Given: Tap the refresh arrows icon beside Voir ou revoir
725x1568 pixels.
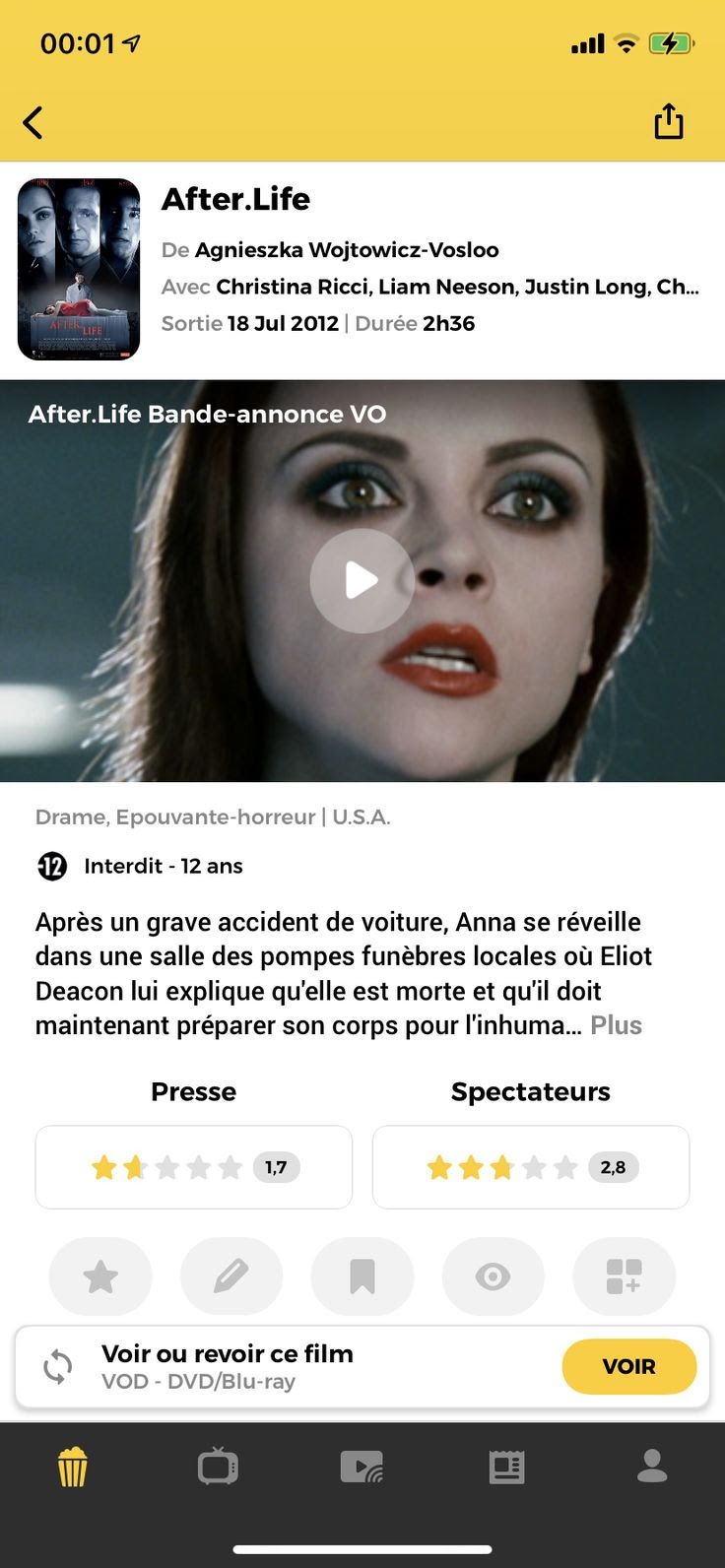Looking at the screenshot, I should click(x=58, y=1366).
